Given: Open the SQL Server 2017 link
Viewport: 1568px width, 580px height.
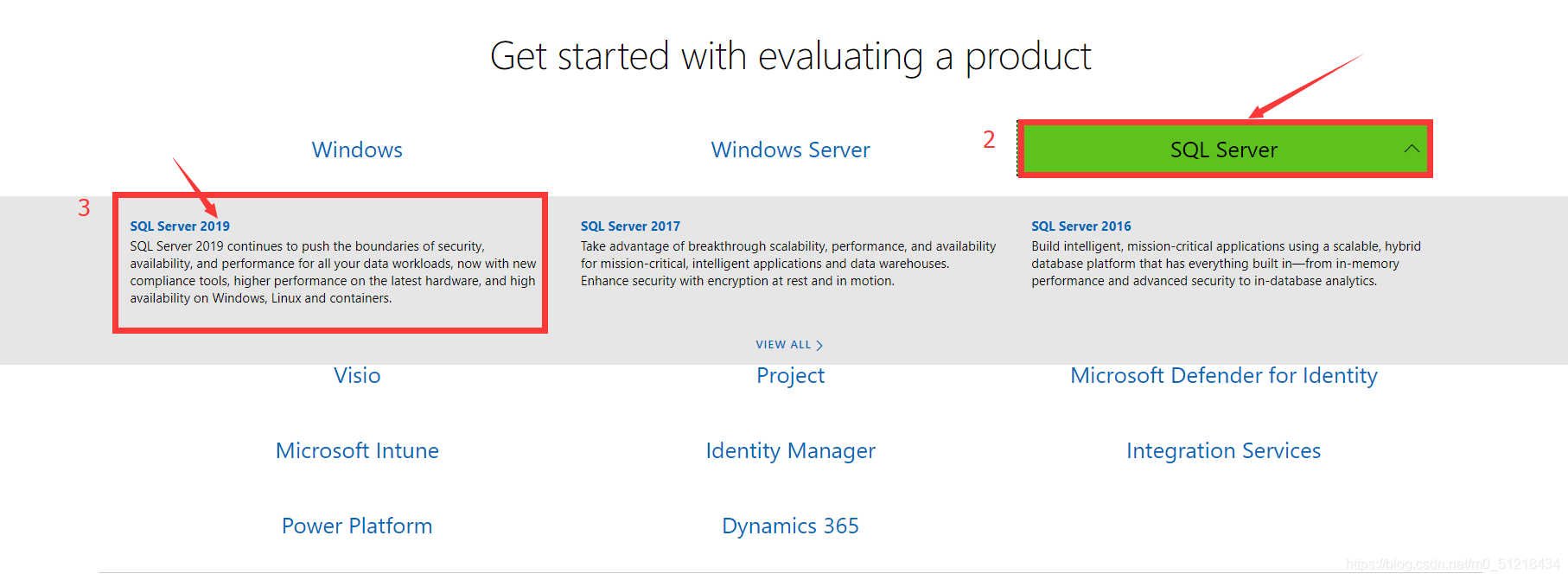Looking at the screenshot, I should (630, 226).
